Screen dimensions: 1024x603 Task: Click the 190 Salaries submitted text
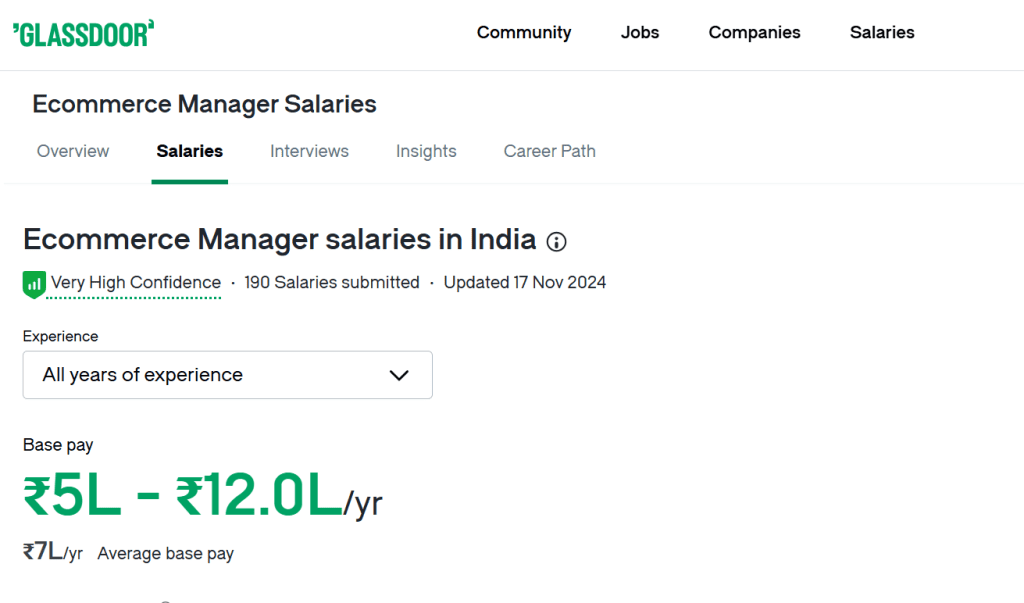(332, 283)
